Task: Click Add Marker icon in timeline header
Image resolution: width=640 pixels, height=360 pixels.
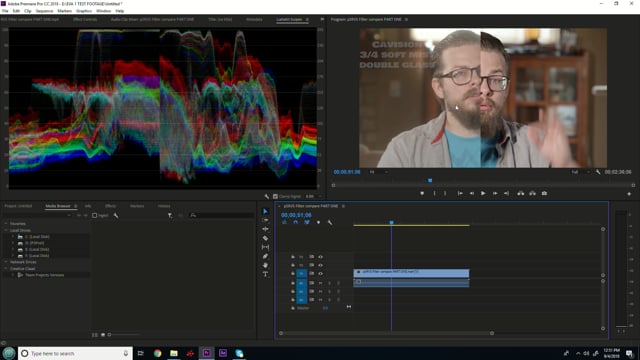Action: pyautogui.click(x=318, y=222)
